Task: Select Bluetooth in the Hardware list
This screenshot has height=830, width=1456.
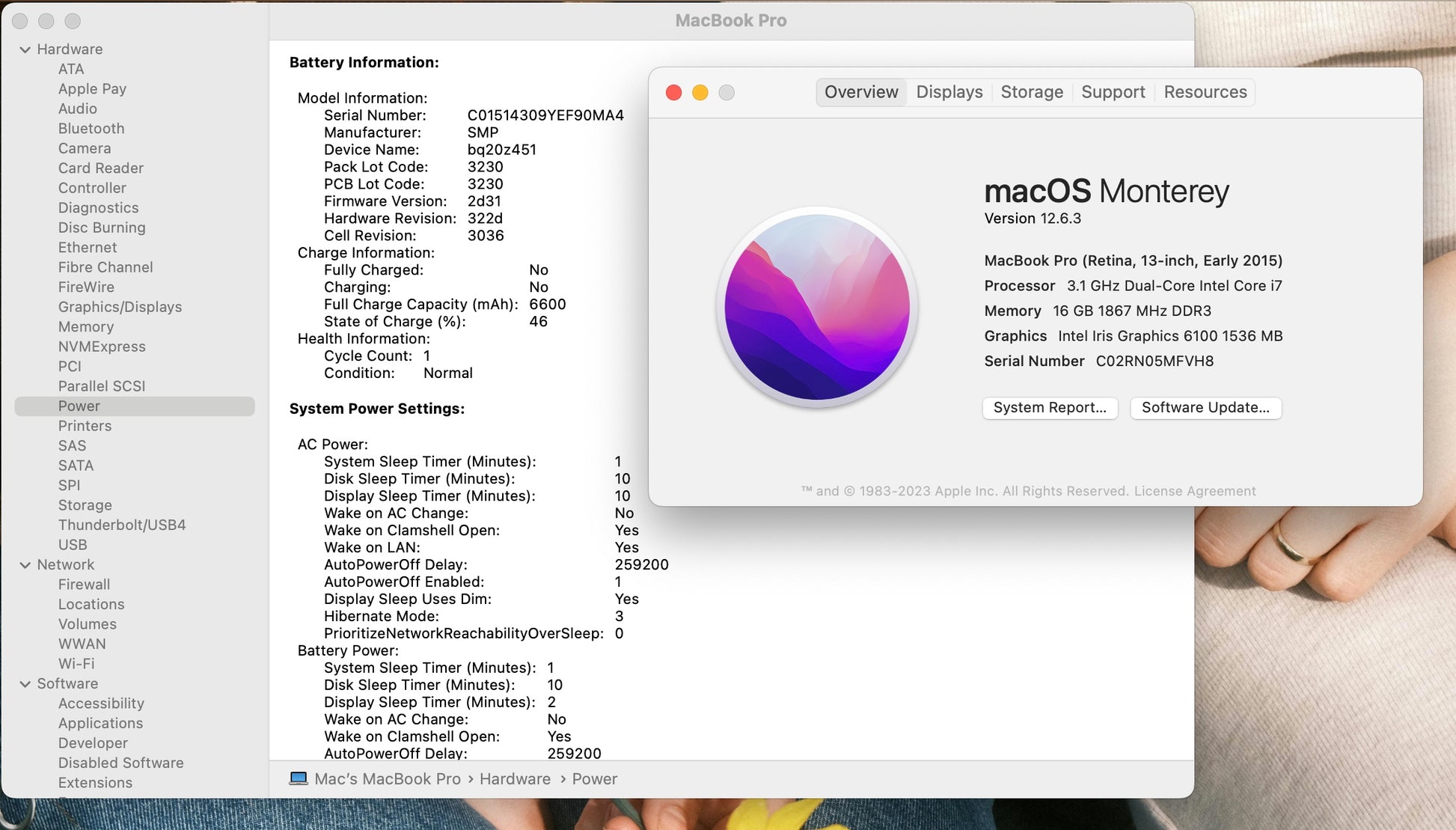Action: click(91, 129)
